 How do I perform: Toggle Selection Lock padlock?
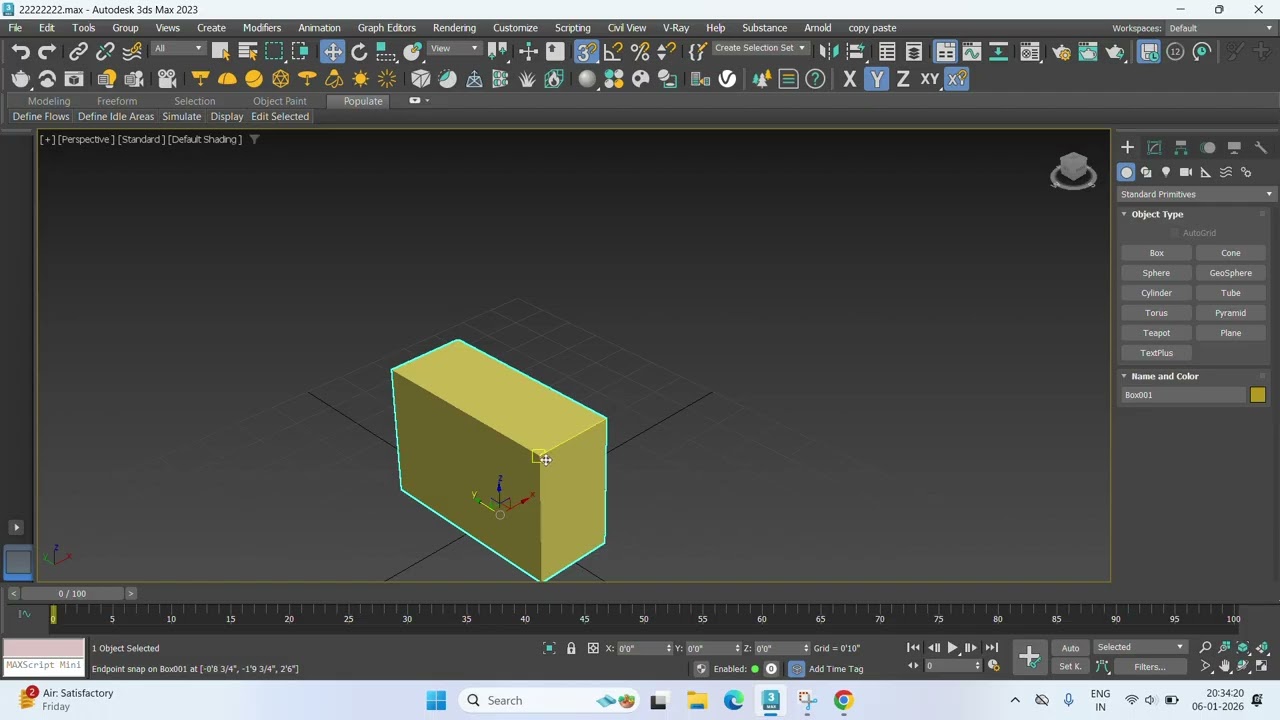click(571, 648)
